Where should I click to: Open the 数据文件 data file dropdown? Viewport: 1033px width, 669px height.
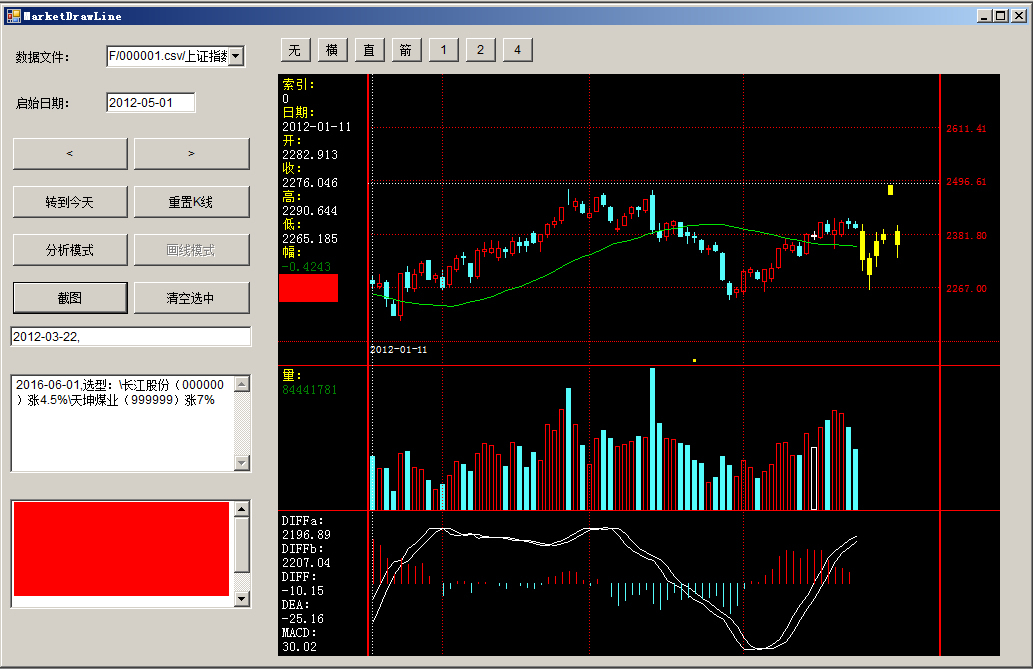pos(236,57)
